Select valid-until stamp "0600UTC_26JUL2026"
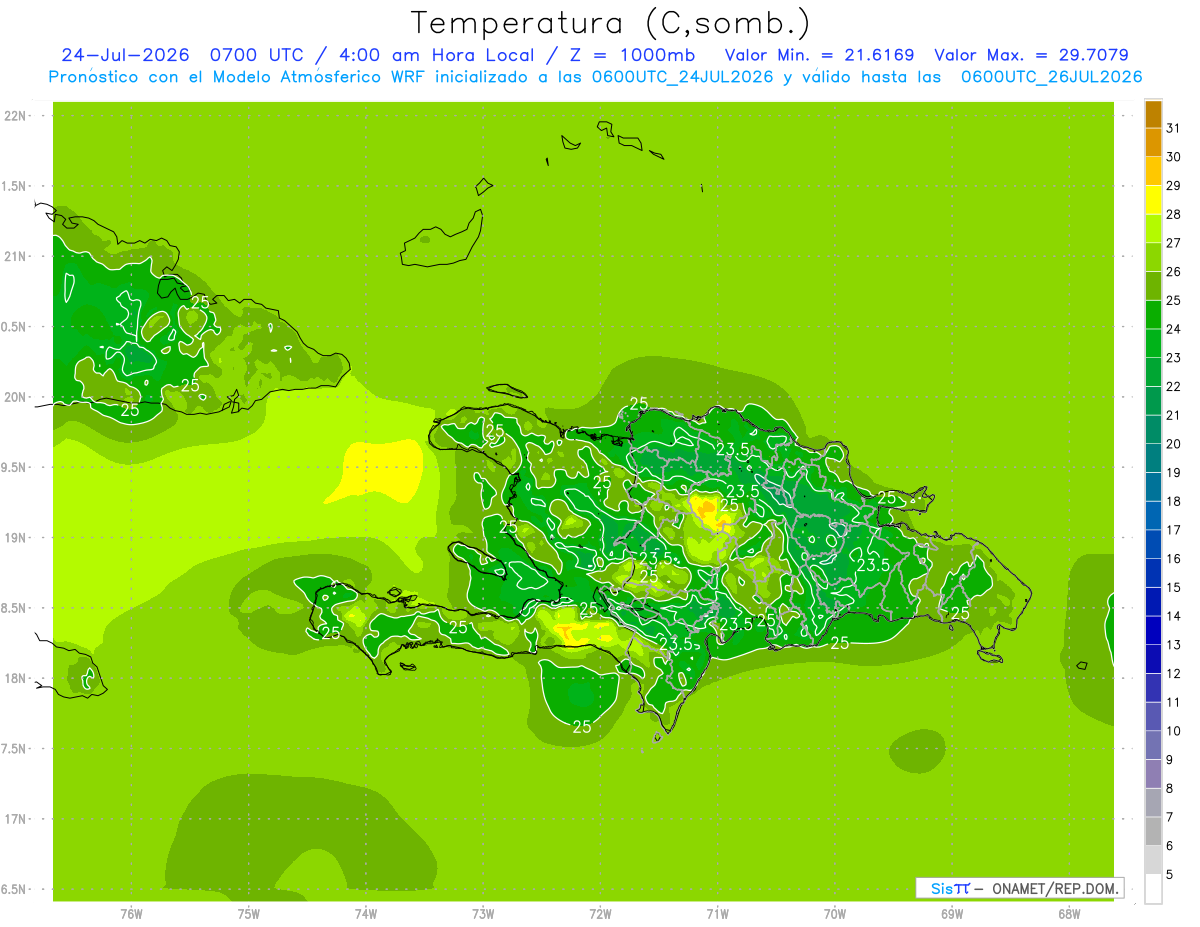 [1052, 77]
